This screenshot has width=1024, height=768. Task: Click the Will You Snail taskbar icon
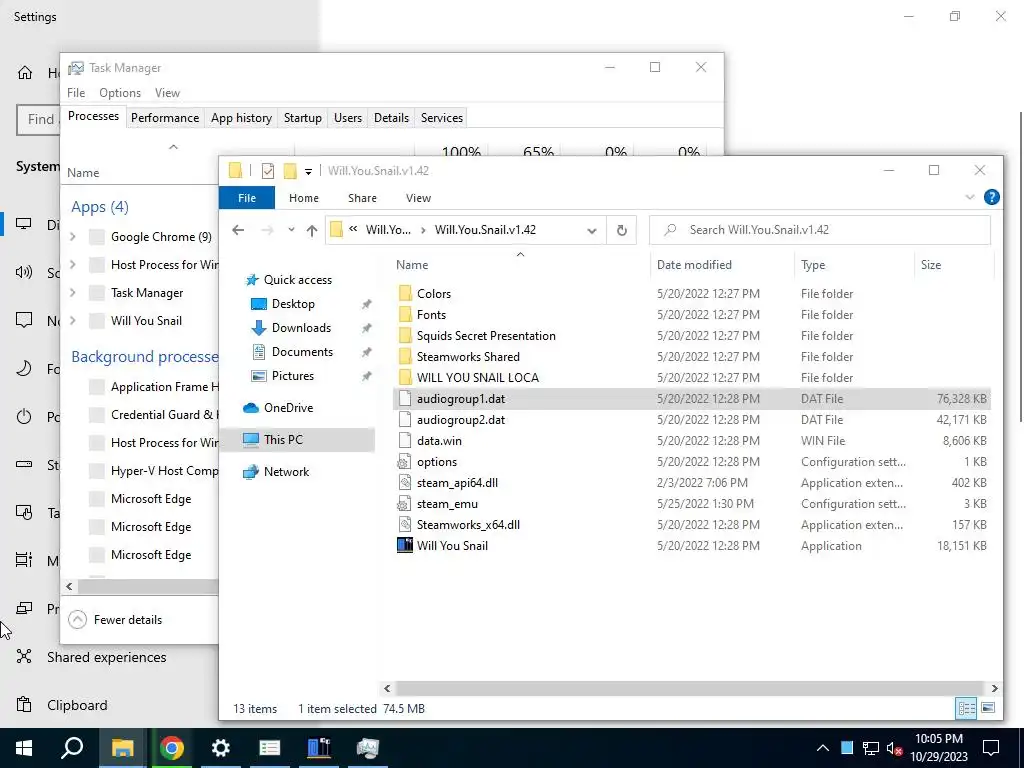[x=319, y=748]
